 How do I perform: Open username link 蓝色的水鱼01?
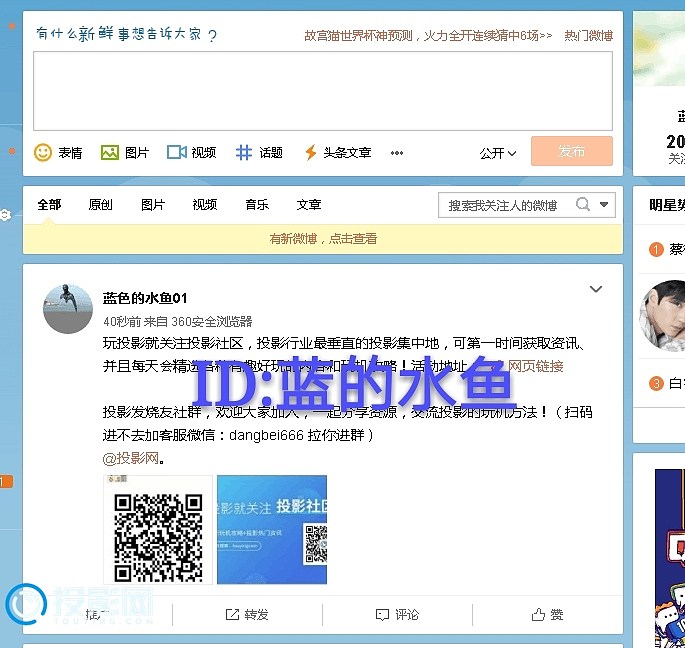145,298
